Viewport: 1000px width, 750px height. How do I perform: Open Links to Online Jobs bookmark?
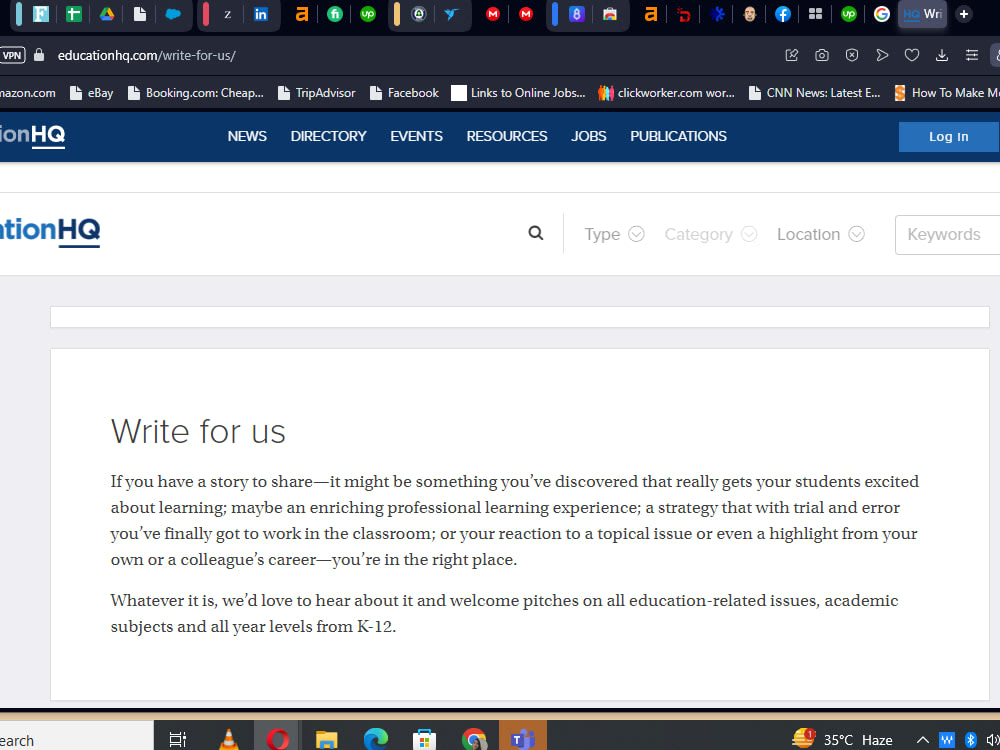coord(518,93)
